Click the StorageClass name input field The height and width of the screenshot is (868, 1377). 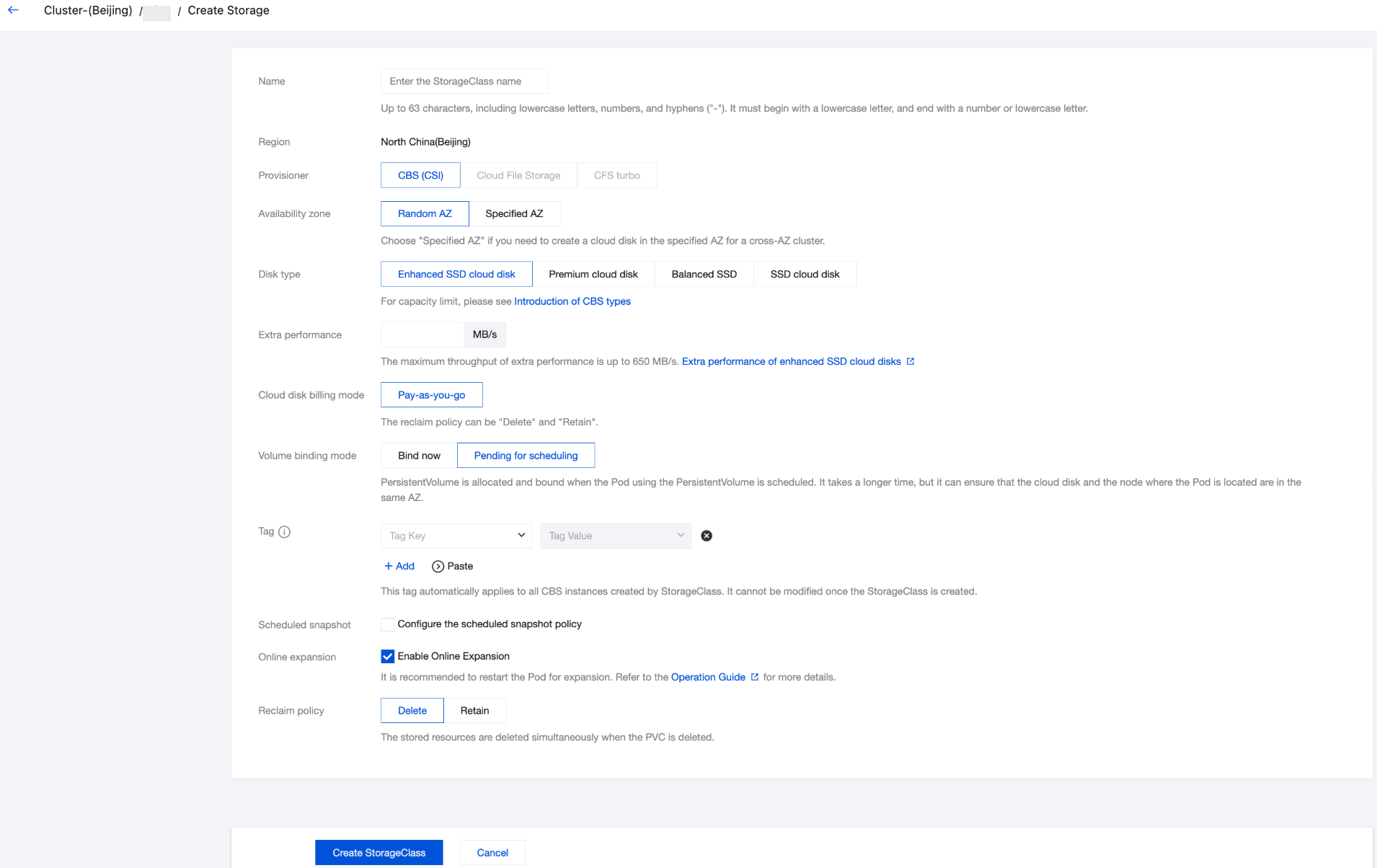click(464, 81)
